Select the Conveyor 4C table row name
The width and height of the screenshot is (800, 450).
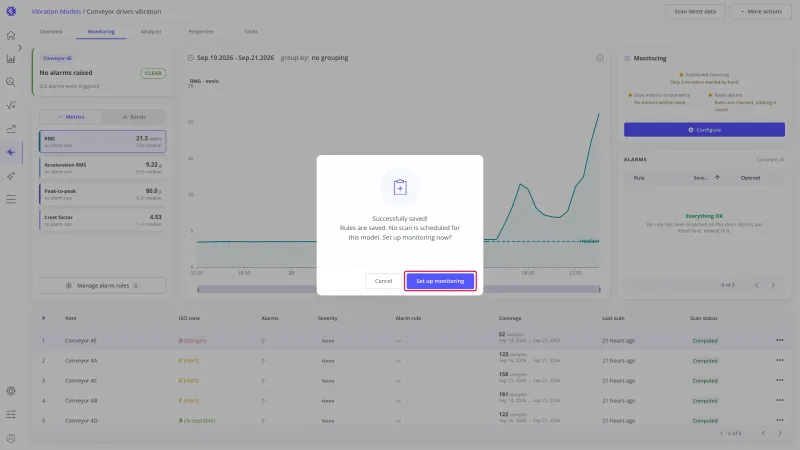click(81, 381)
